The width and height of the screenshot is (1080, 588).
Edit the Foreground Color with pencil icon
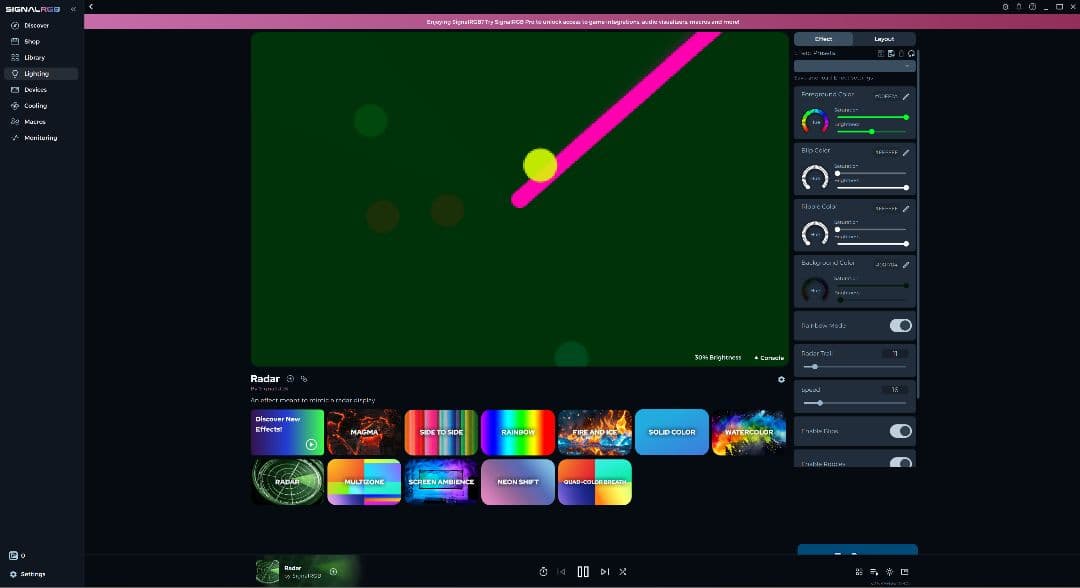(906, 96)
